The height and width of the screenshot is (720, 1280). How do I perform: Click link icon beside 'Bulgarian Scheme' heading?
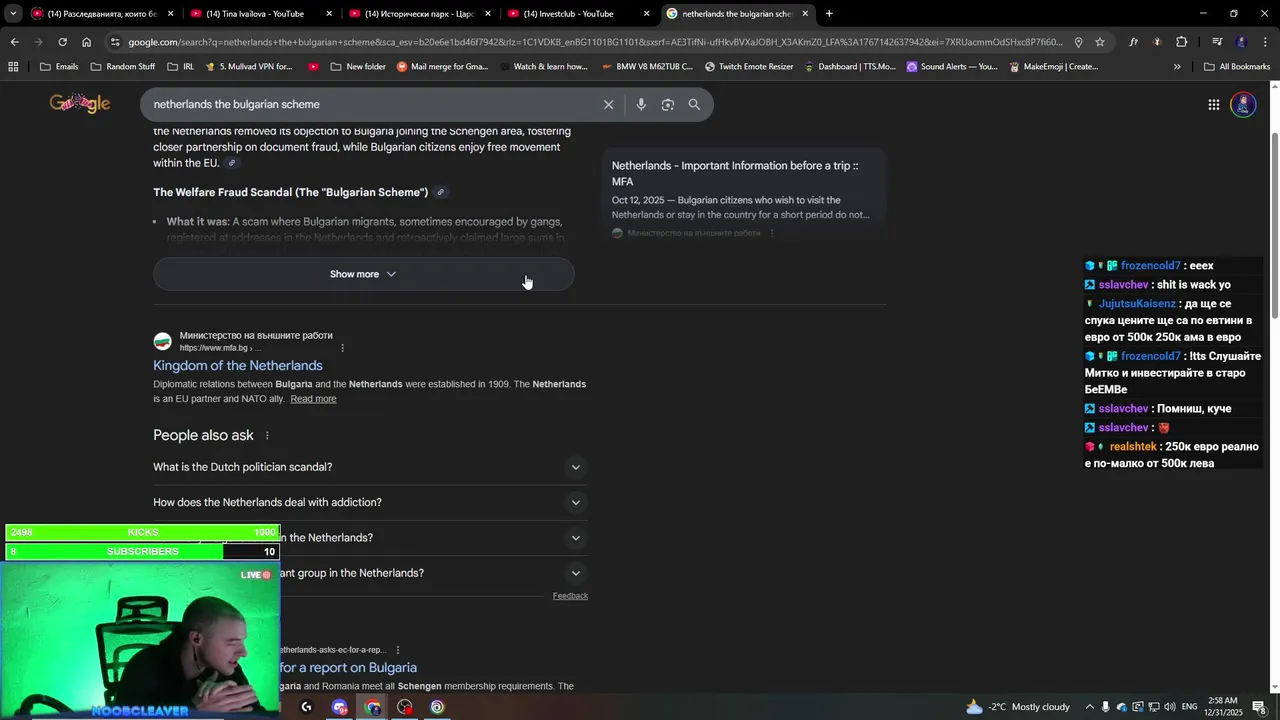(440, 192)
